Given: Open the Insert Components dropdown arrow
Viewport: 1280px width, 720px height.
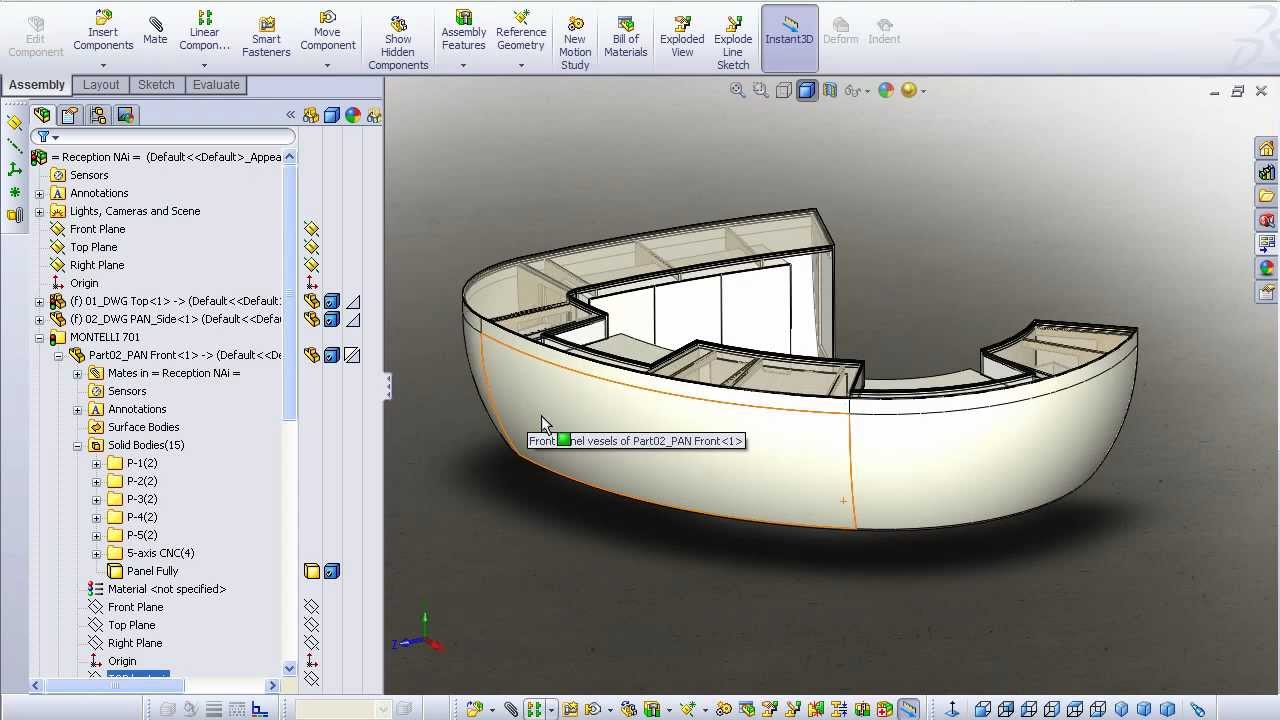Looking at the screenshot, I should [103, 65].
